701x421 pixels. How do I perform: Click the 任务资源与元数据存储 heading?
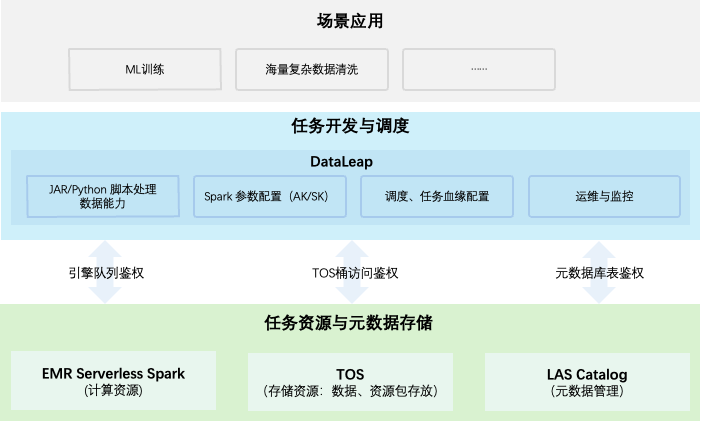click(x=348, y=323)
